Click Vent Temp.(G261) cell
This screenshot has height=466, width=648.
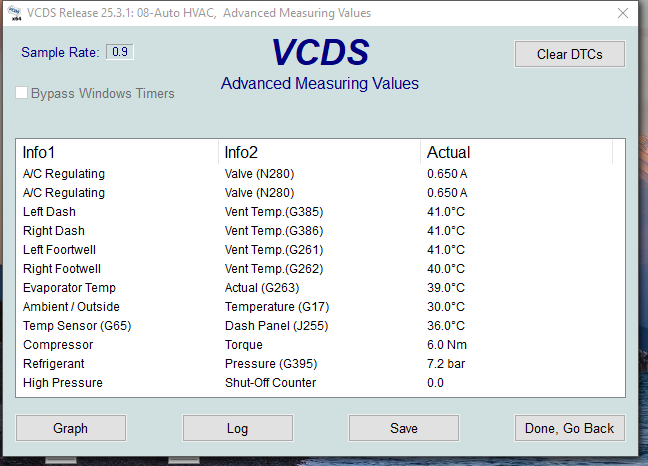click(274, 250)
